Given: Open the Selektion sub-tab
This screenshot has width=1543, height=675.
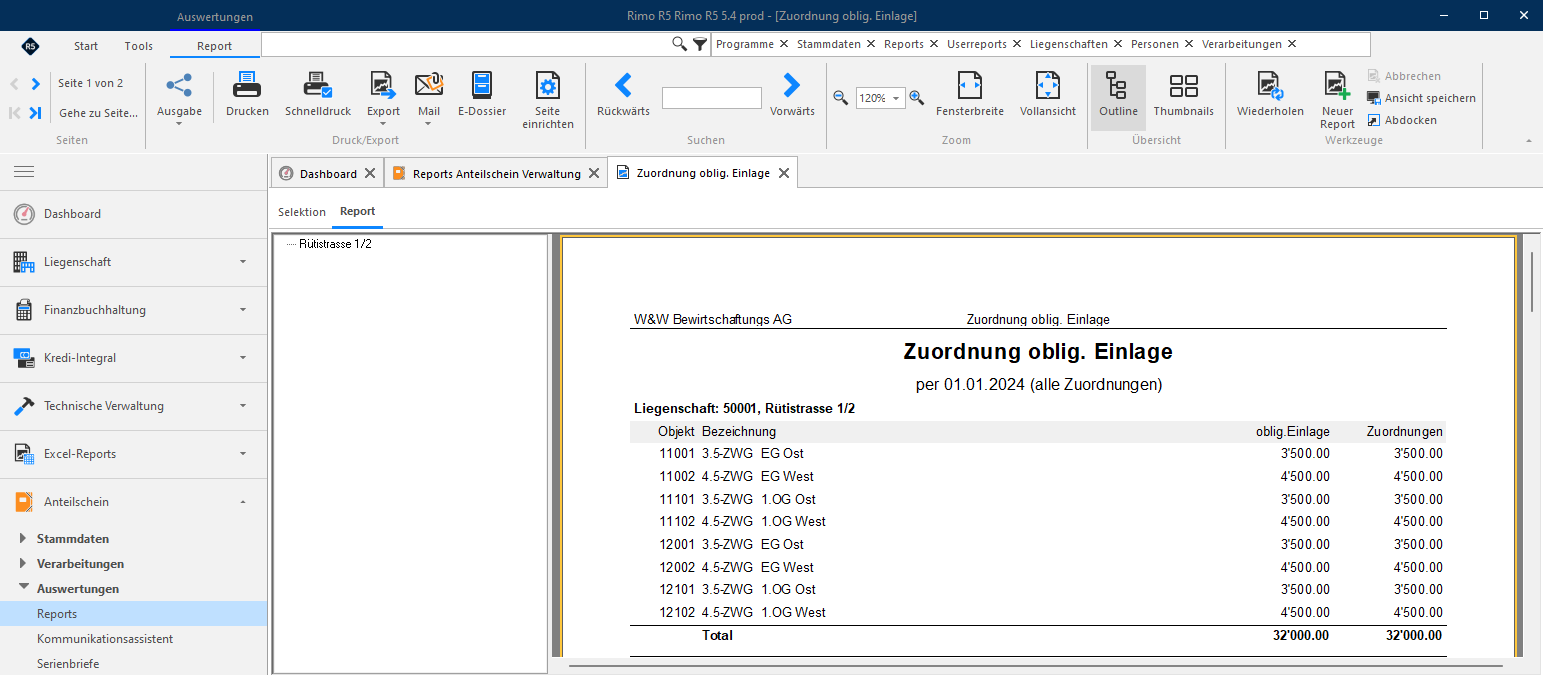Looking at the screenshot, I should pos(302,212).
